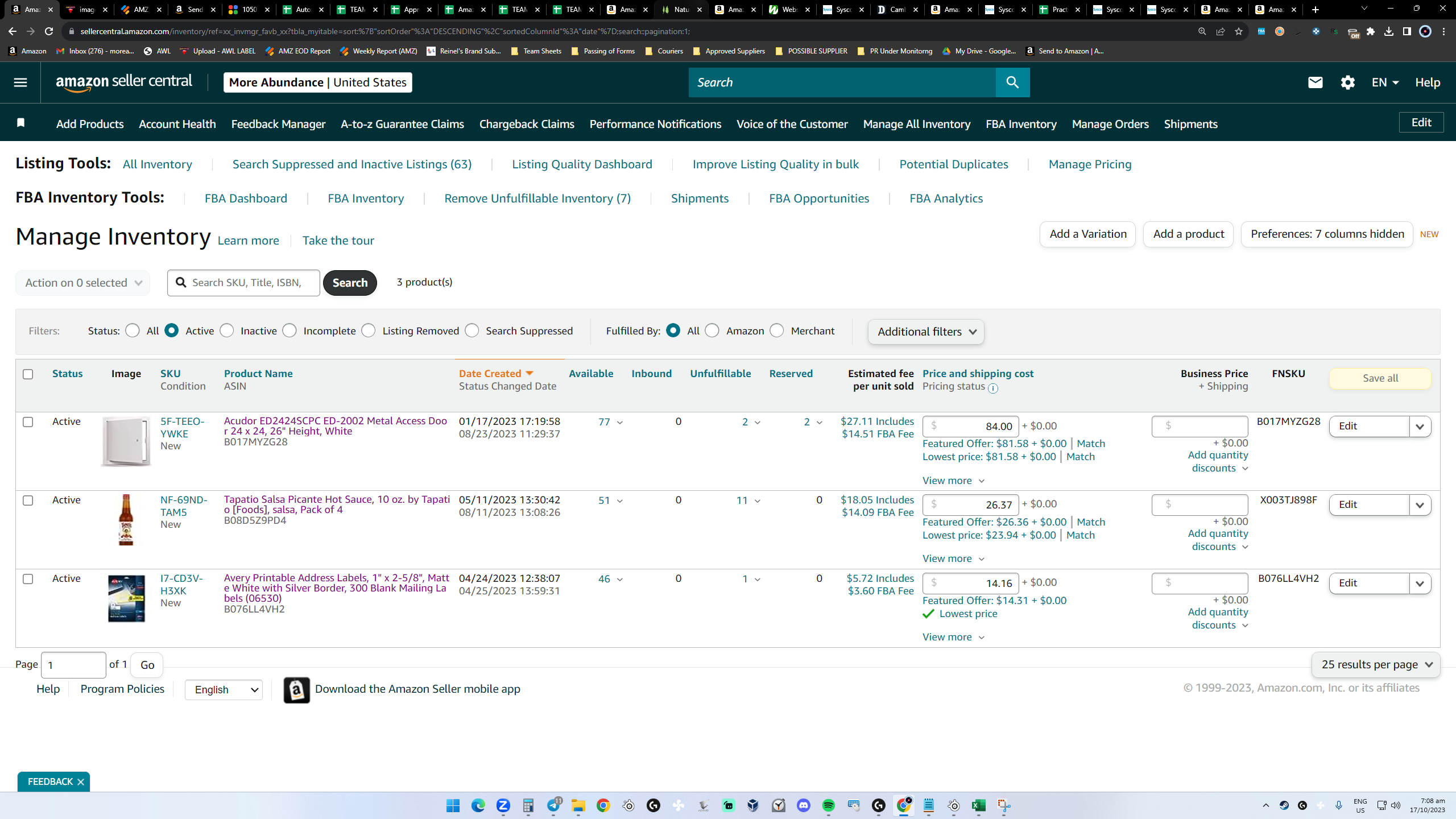
Task: Click the pricing status info icon
Action: [993, 388]
